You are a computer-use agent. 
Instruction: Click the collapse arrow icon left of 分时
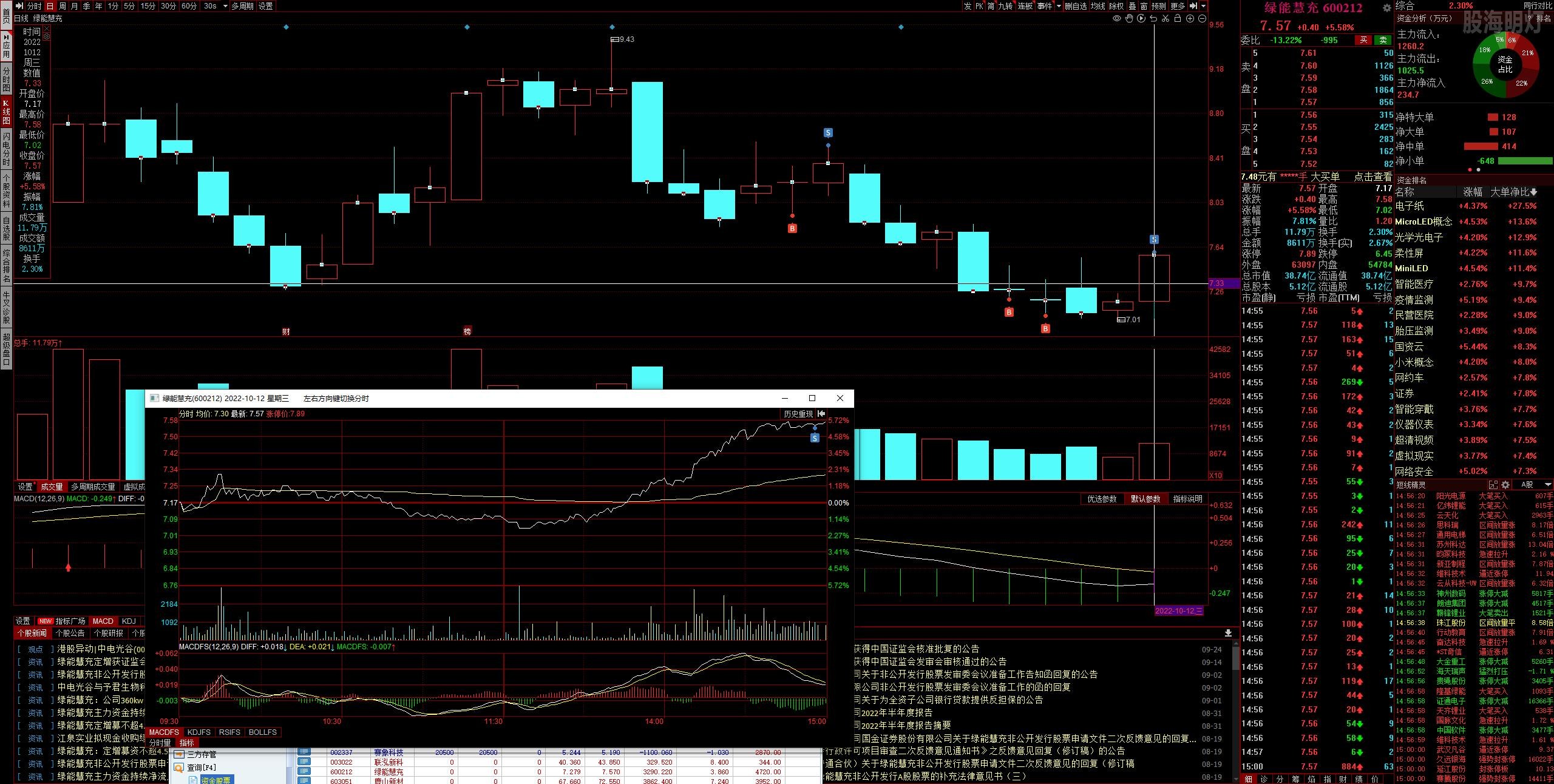coord(19,6)
